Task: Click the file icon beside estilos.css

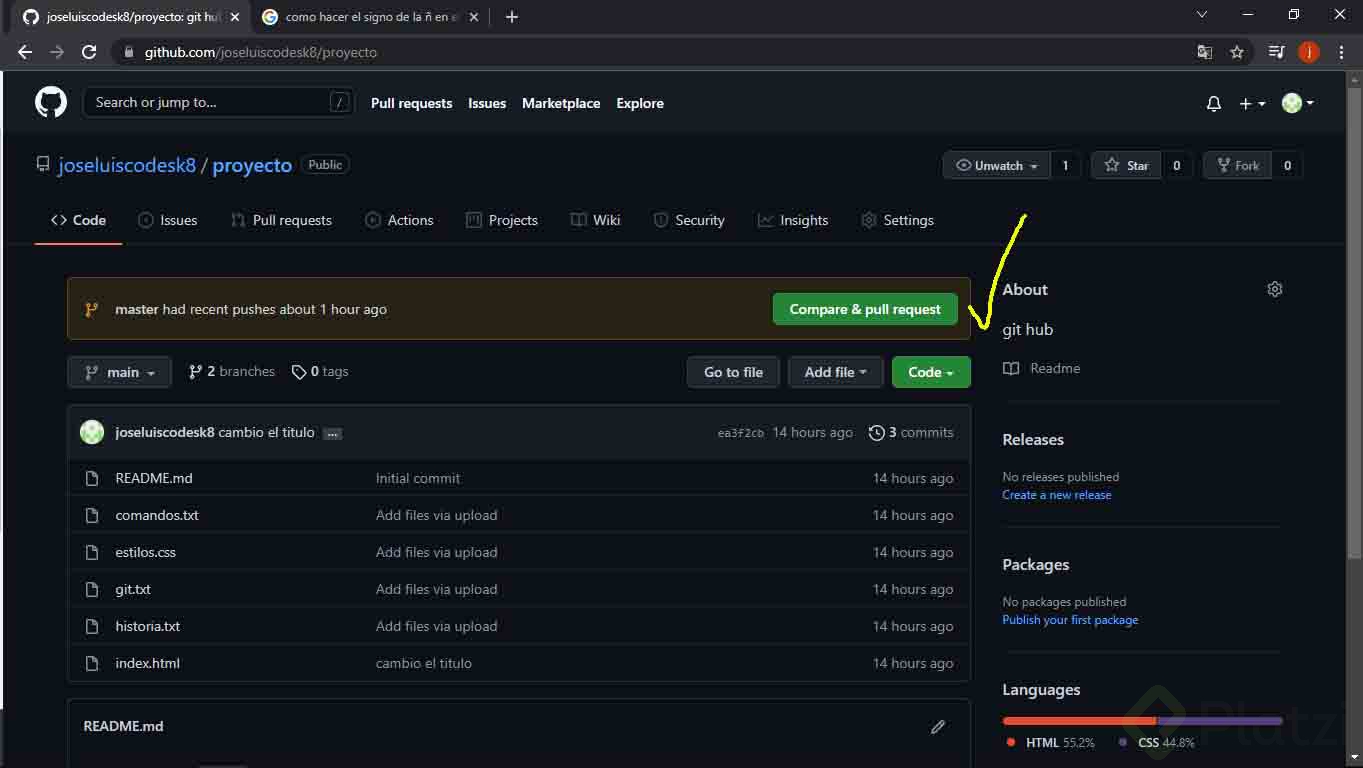Action: coord(92,552)
